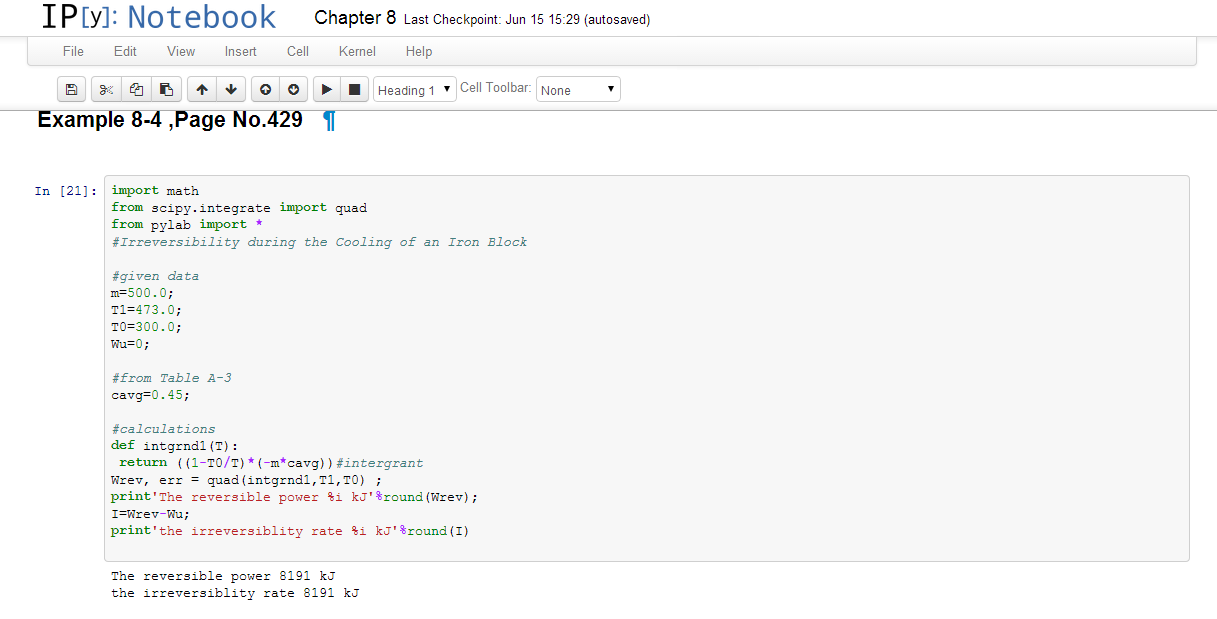Select the Help menu item
1217x619 pixels.
click(419, 51)
